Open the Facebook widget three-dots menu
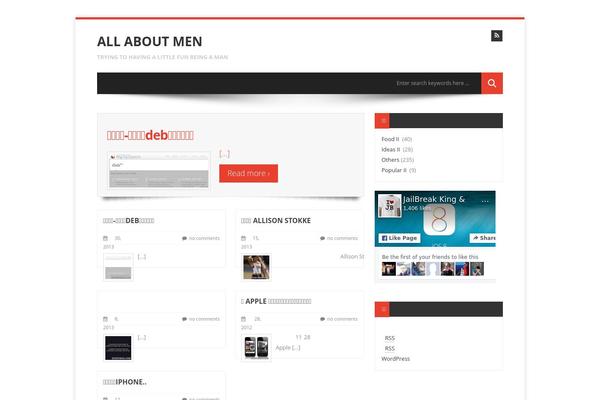The height and width of the screenshot is (400, 600). [485, 201]
